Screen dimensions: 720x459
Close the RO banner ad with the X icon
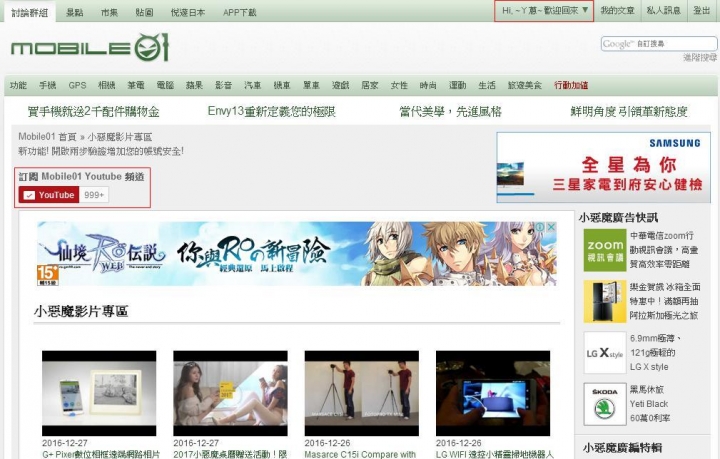[x=551, y=227]
